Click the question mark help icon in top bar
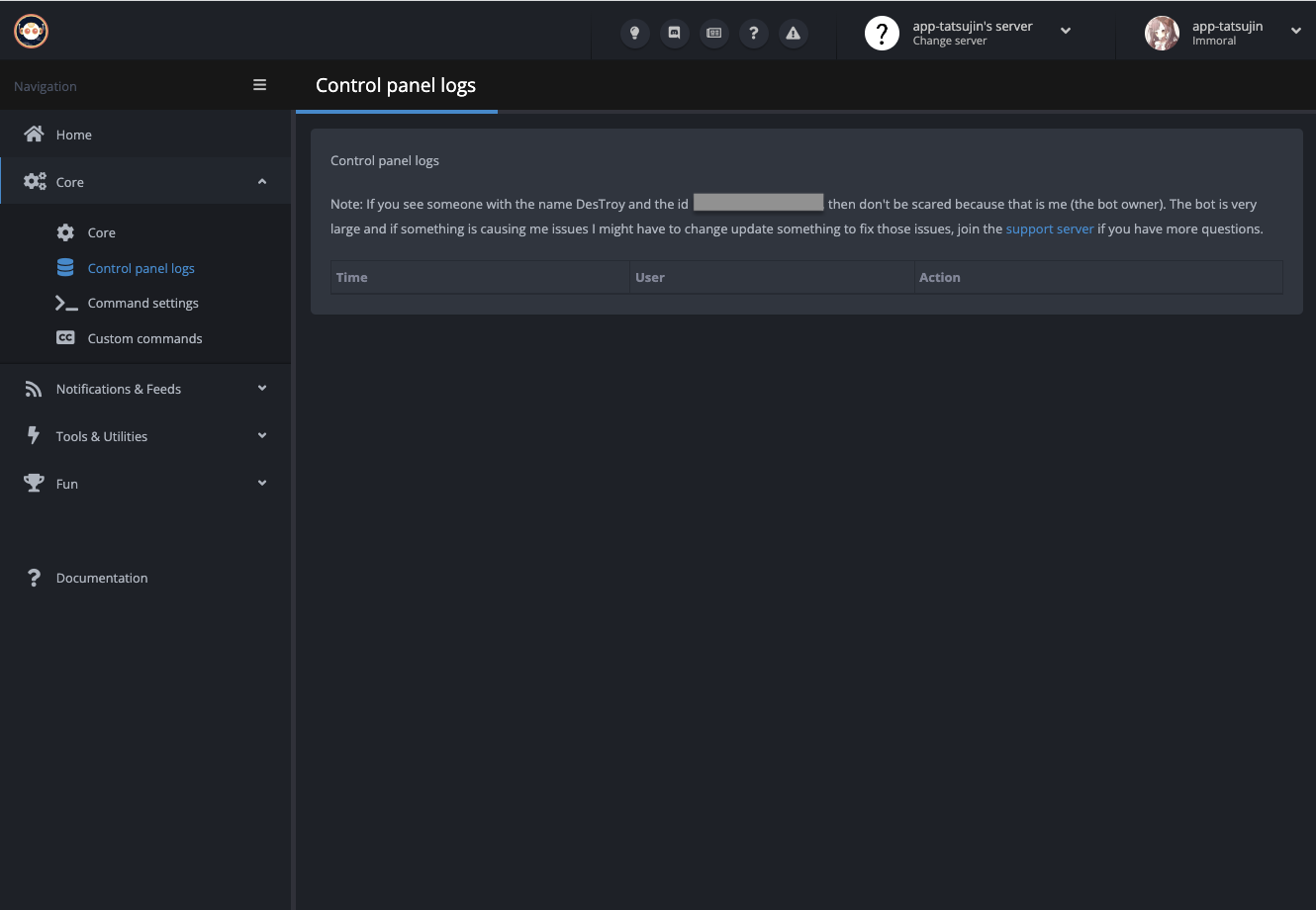The width and height of the screenshot is (1316, 910). click(x=753, y=33)
